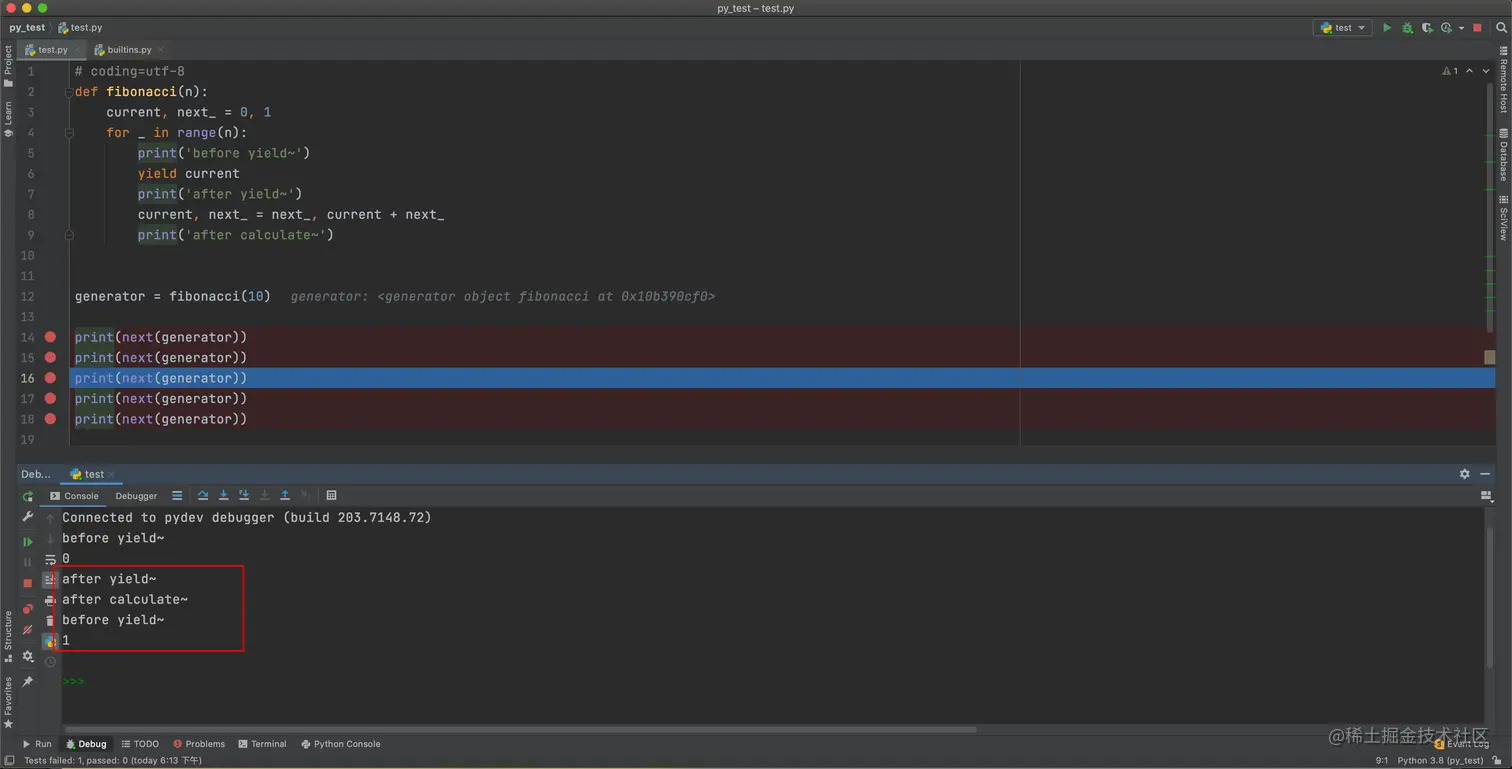Hide the Debug tool window minimize icon

pyautogui.click(x=1485, y=474)
